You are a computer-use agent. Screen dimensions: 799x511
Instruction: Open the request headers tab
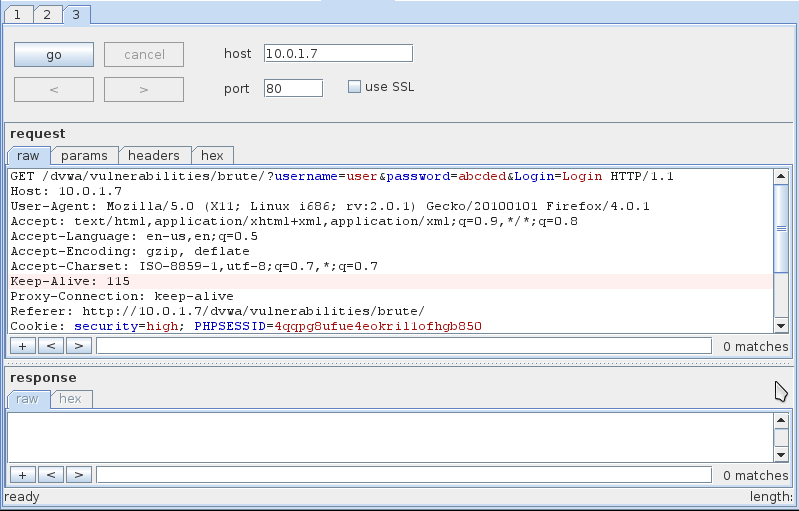pyautogui.click(x=154, y=155)
